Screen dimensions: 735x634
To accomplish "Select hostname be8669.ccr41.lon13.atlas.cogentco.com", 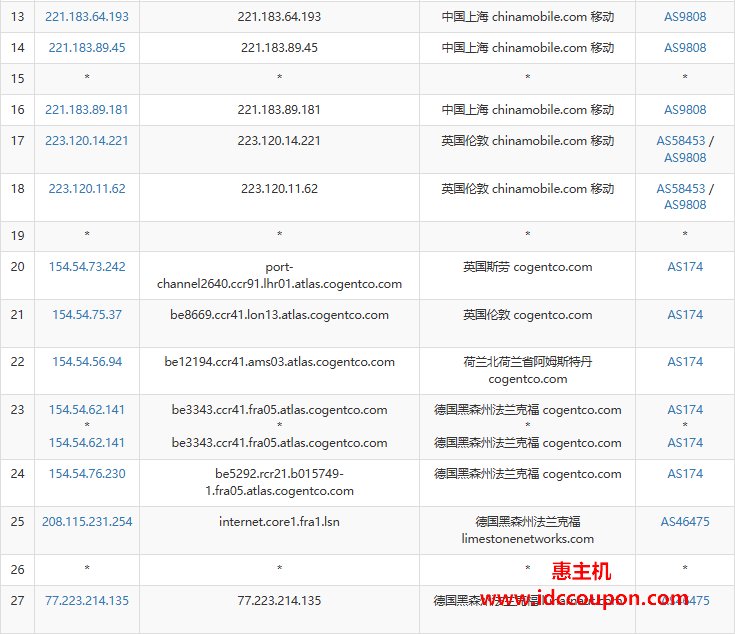I will 279,315.
